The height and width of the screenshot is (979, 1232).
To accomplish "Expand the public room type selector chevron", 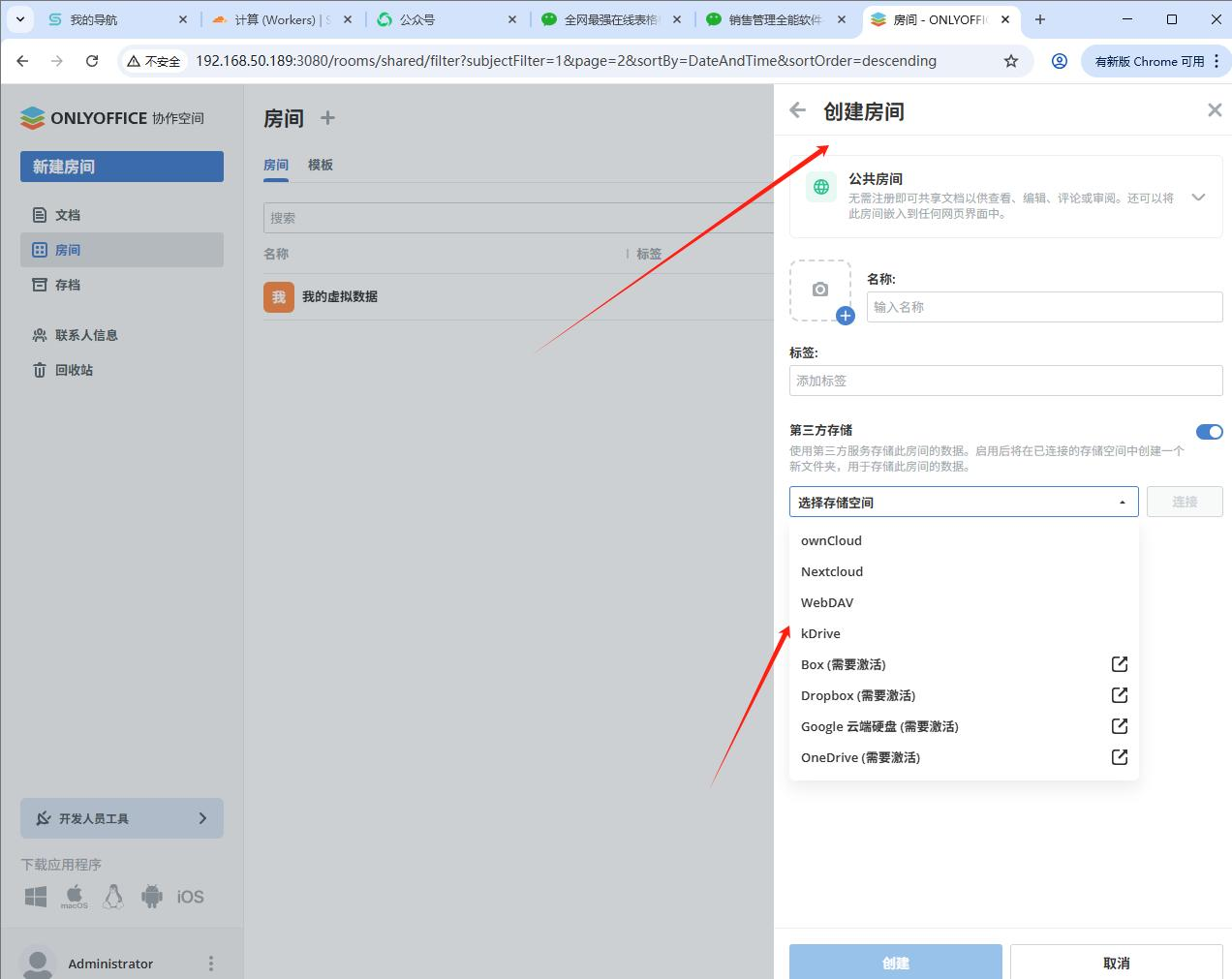I will click(1198, 197).
